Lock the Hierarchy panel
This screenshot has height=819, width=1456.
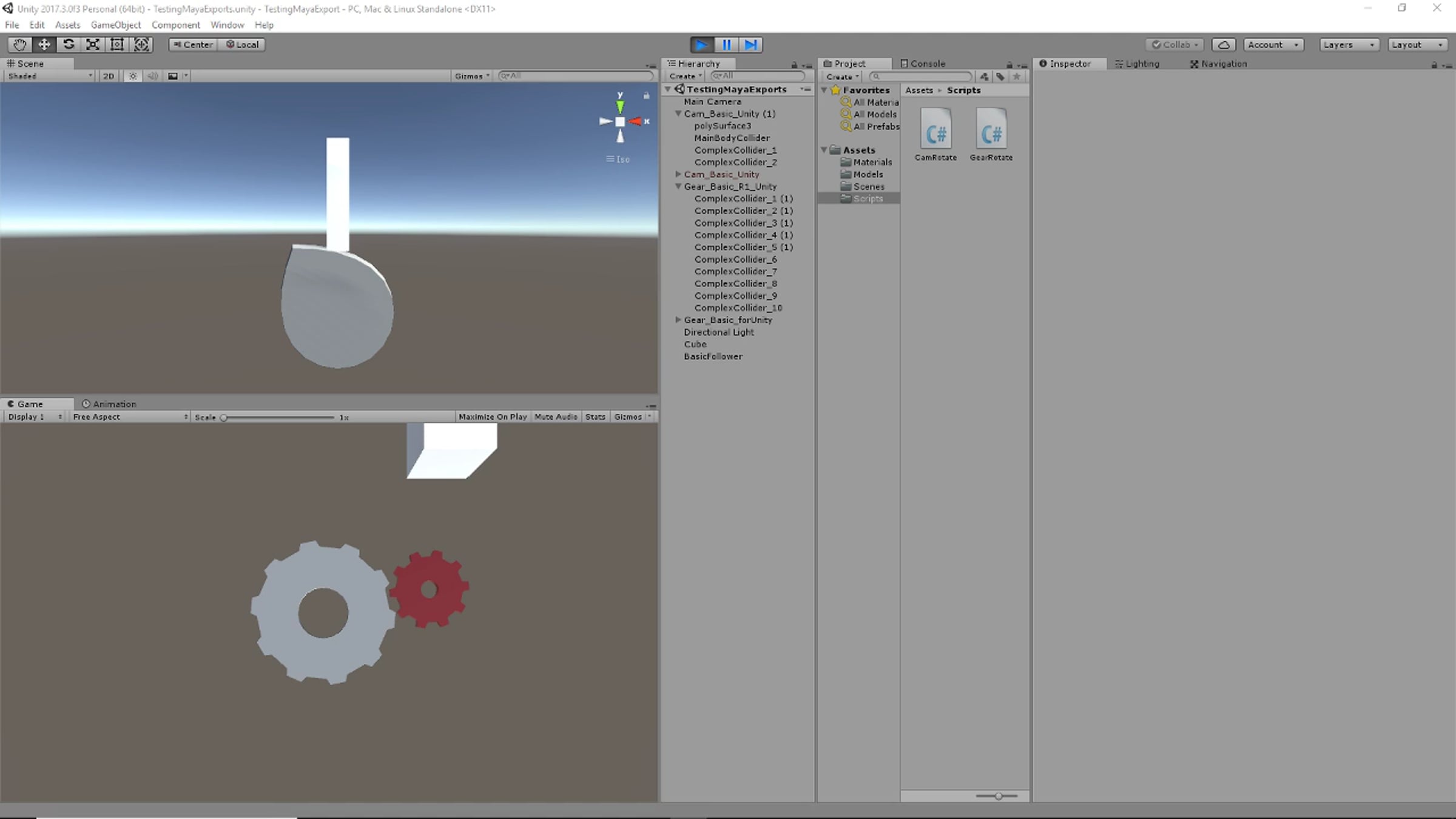tap(794, 64)
